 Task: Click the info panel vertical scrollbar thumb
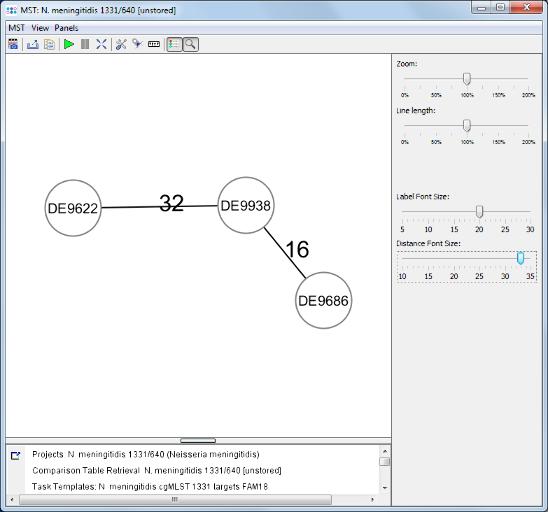coord(384,462)
